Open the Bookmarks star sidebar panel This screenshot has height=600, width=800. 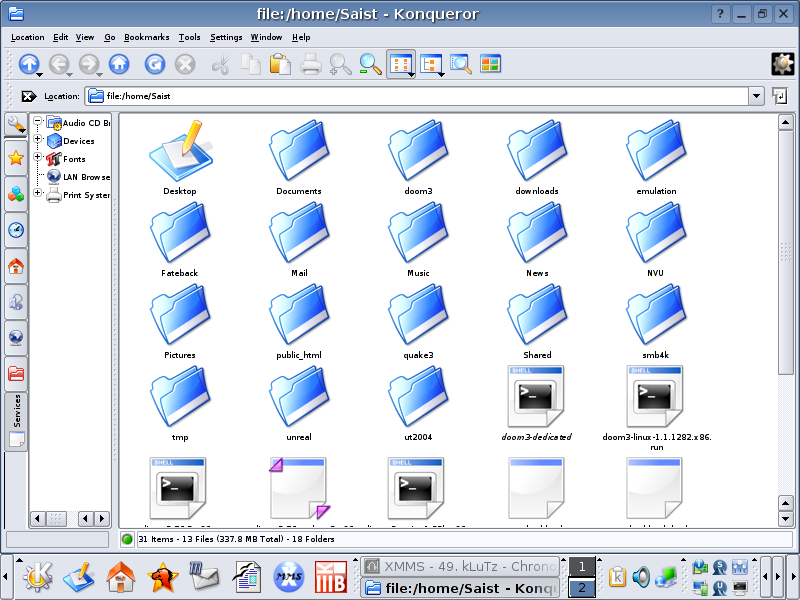pyautogui.click(x=16, y=158)
